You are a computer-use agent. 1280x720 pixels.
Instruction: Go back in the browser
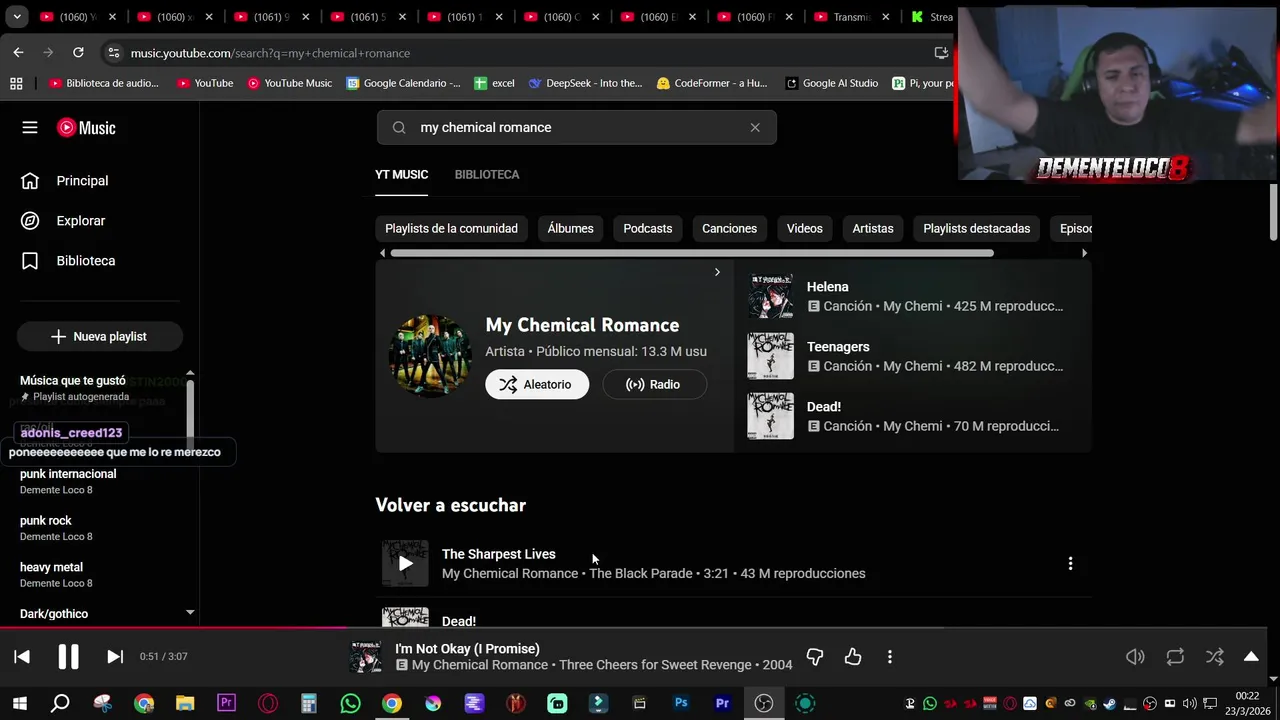click(18, 53)
